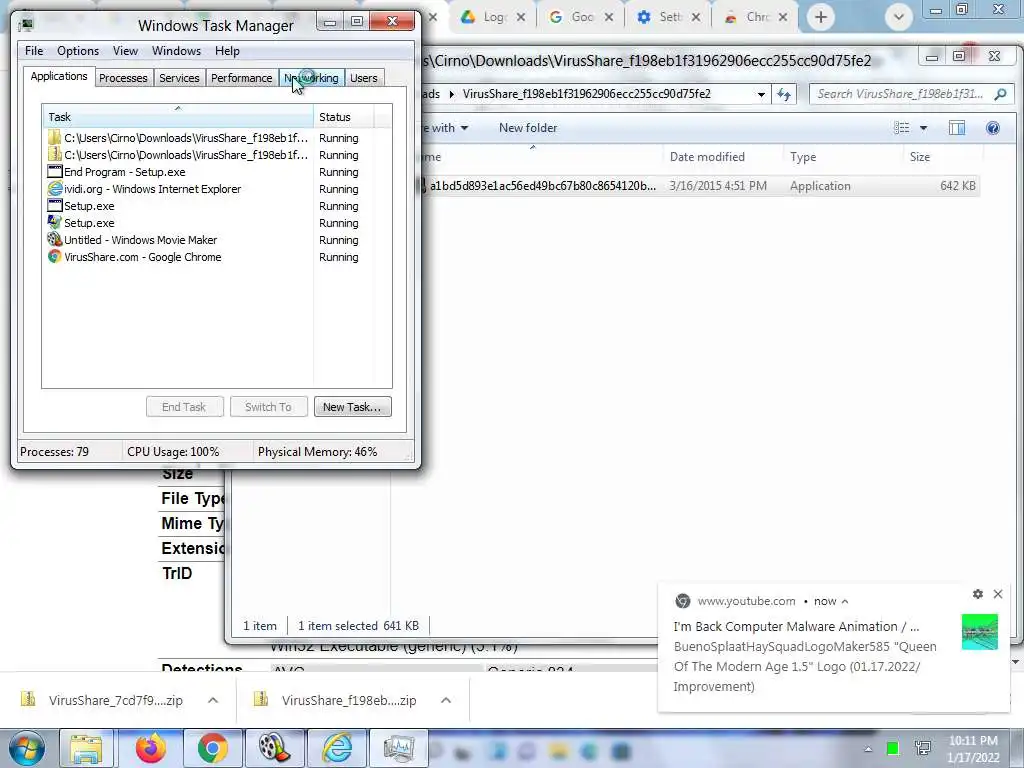Click the green square tray icon

coord(892,748)
